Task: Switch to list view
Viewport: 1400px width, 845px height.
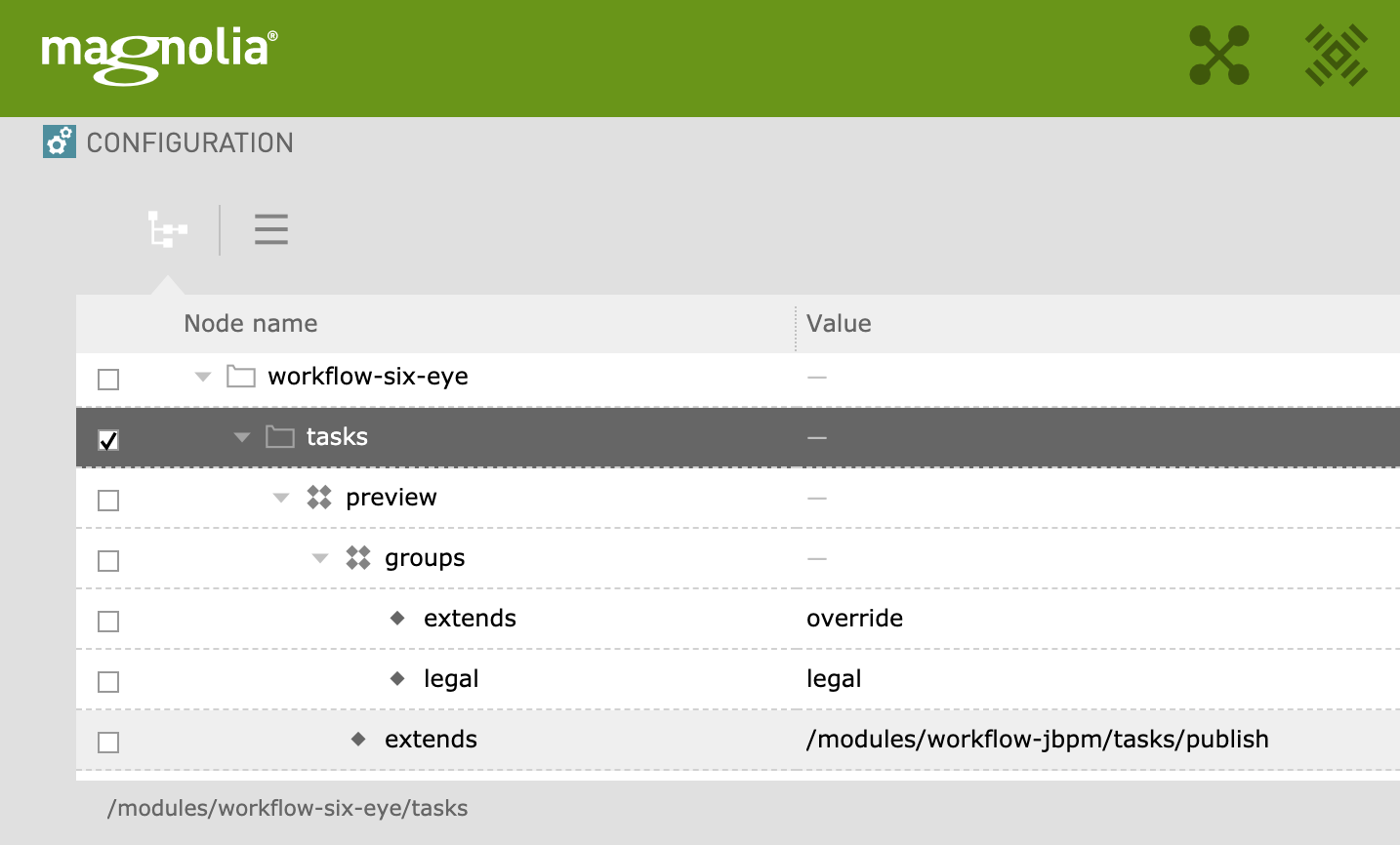Action: pyautogui.click(x=271, y=229)
